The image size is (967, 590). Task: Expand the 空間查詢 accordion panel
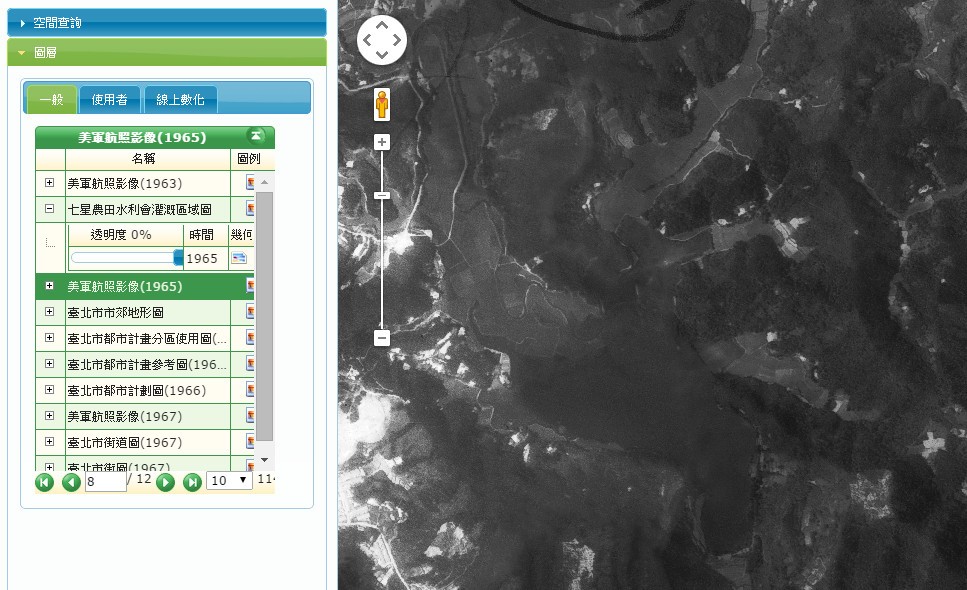pos(166,22)
